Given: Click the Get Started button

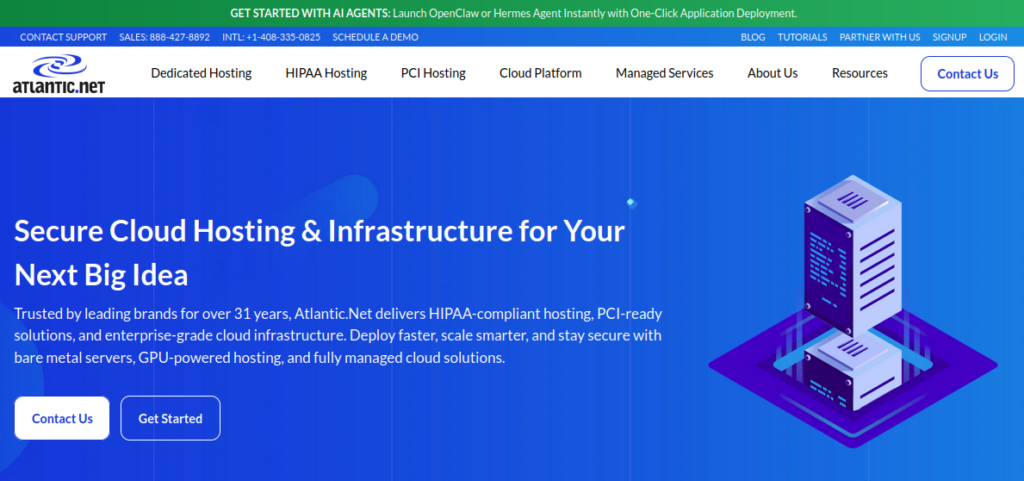Looking at the screenshot, I should pyautogui.click(x=170, y=418).
